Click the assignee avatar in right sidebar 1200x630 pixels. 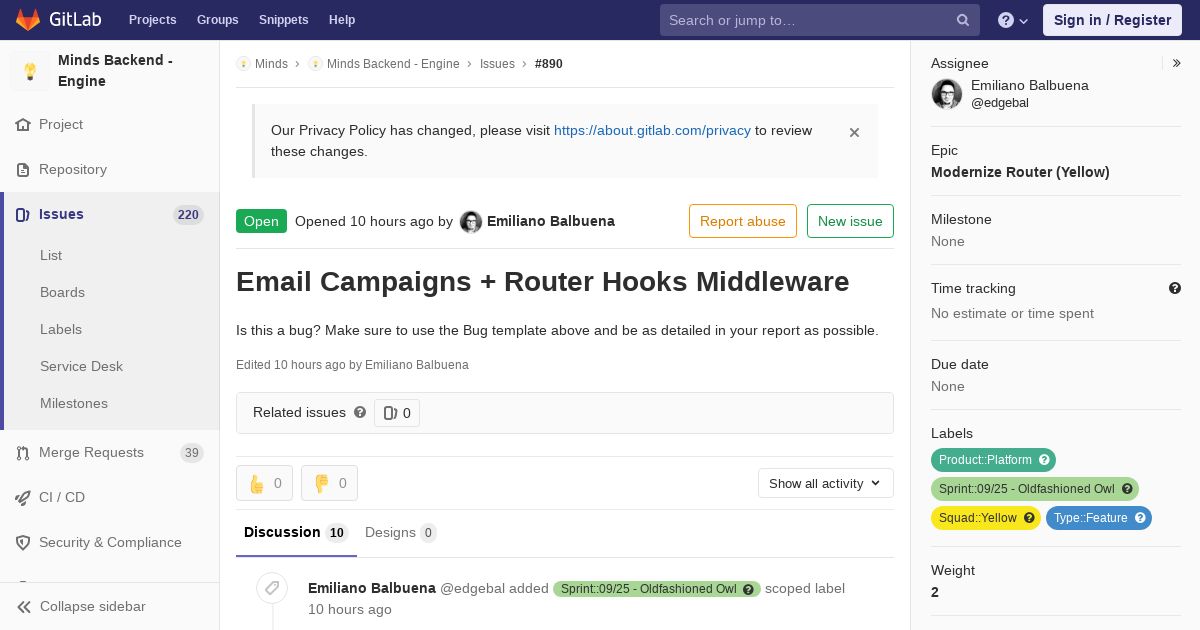[947, 94]
